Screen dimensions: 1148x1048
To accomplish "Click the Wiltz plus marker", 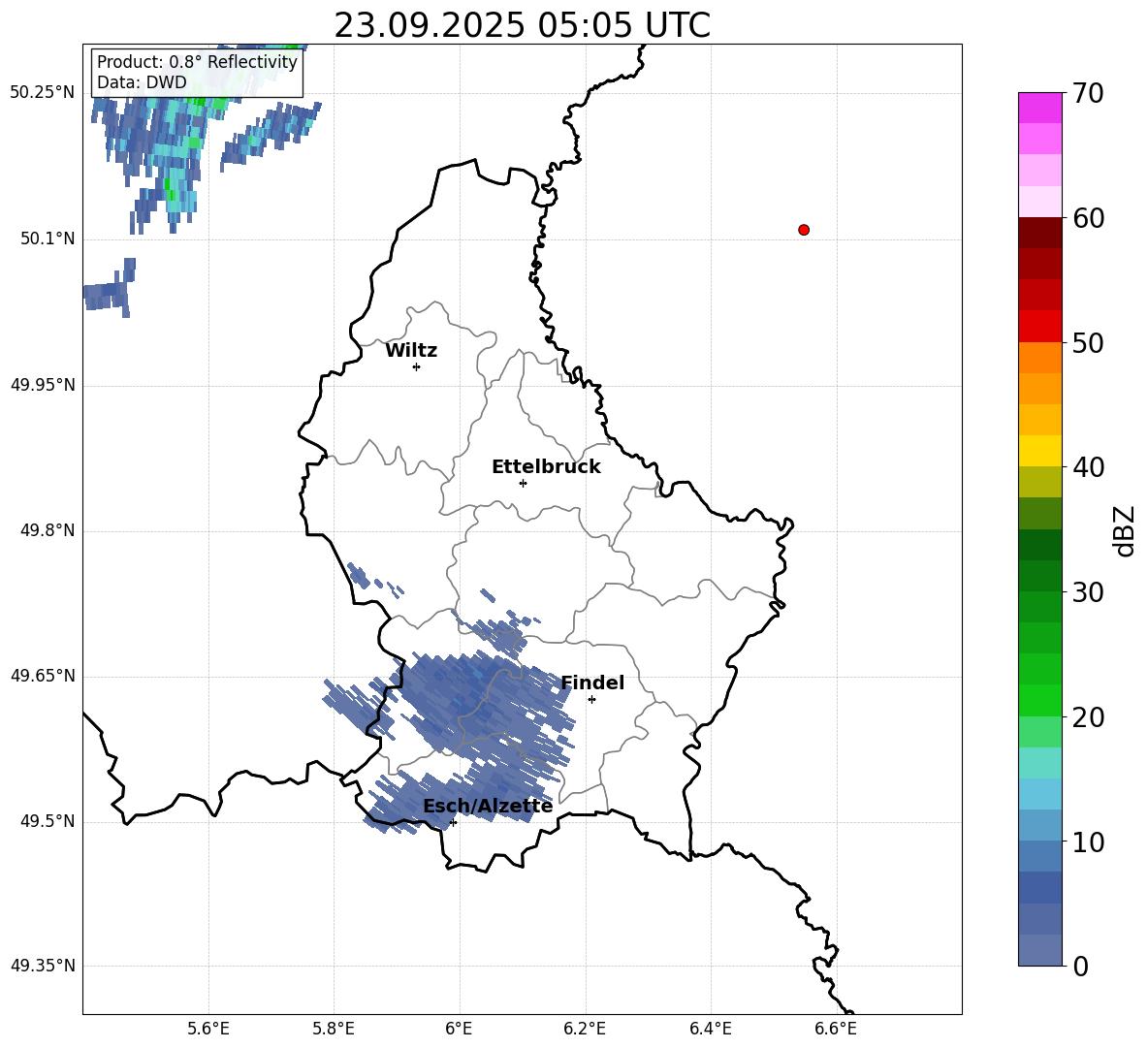I will pyautogui.click(x=417, y=366).
